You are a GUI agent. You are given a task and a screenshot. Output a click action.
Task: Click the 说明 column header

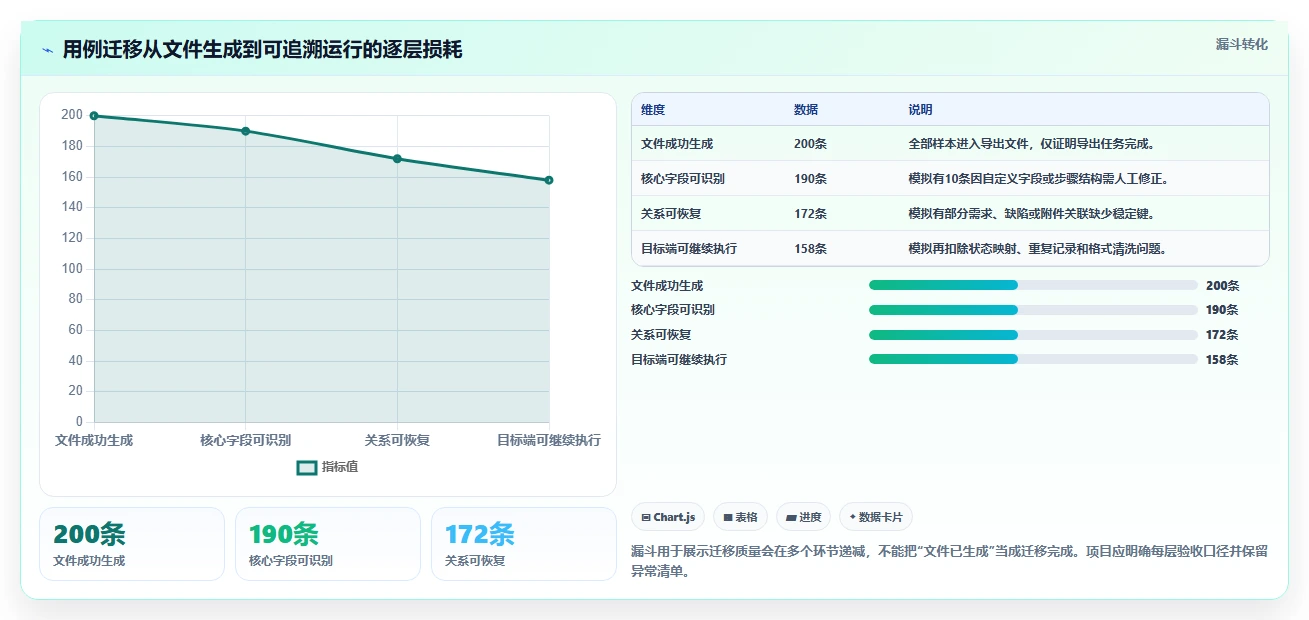920,110
